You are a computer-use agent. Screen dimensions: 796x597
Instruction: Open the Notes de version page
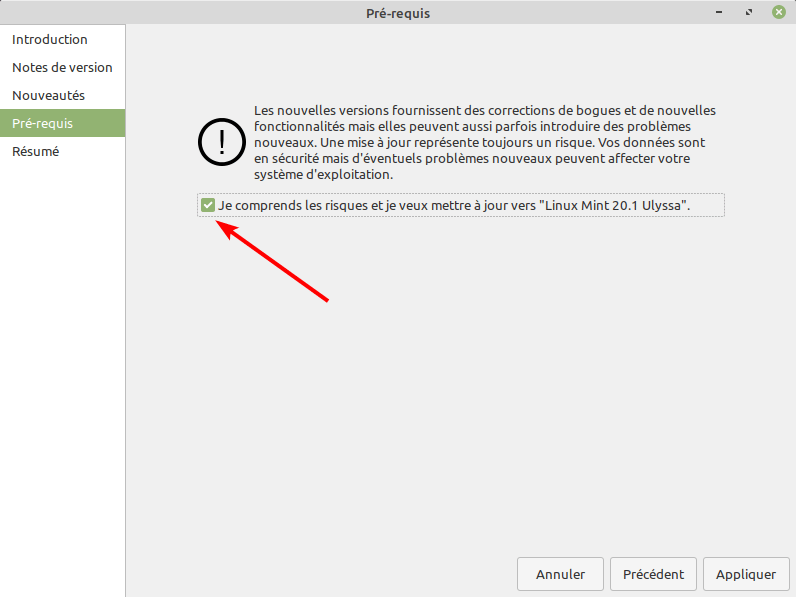[x=62, y=68]
